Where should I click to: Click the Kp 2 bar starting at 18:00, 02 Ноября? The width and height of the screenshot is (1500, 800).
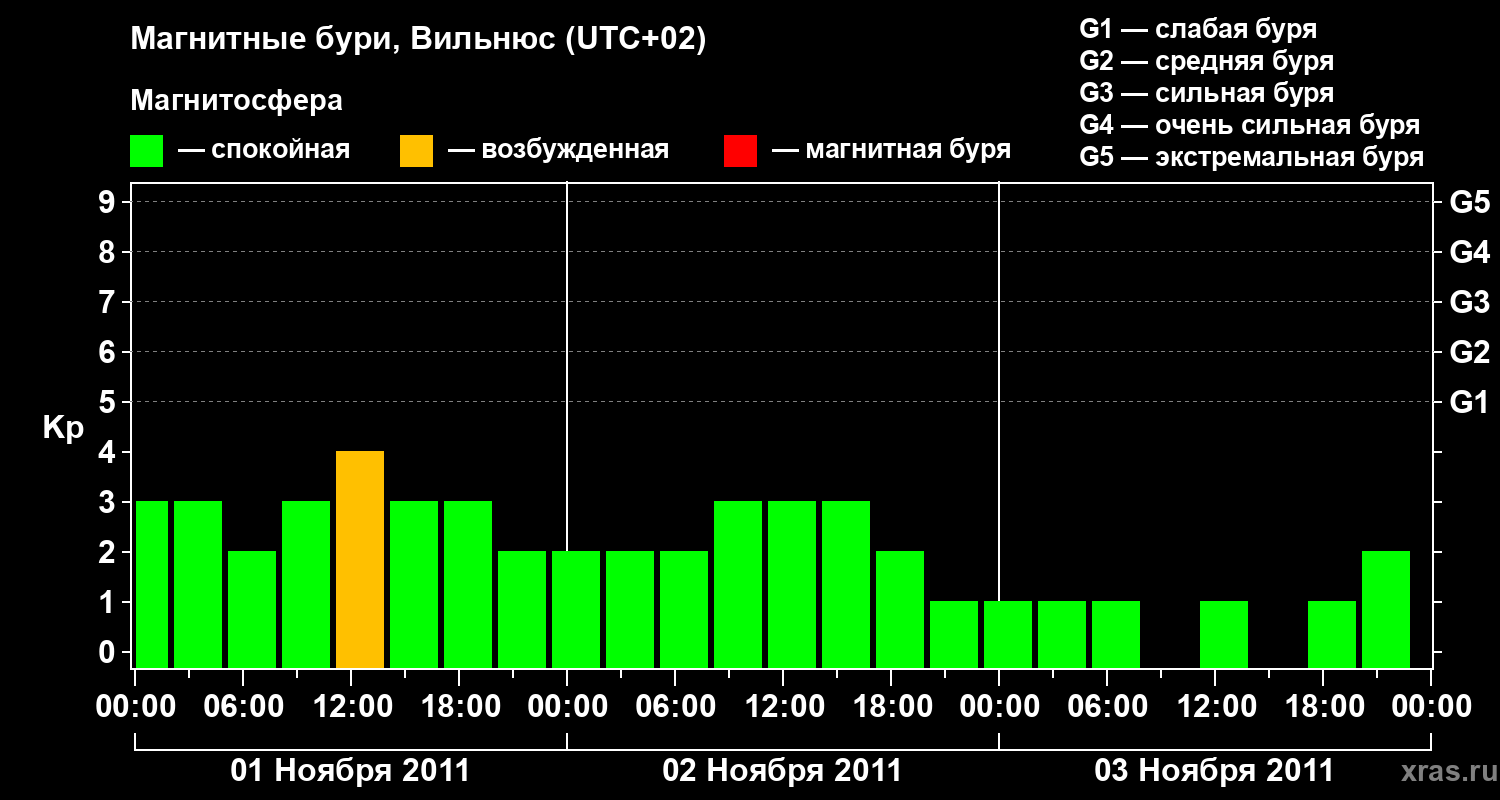[x=900, y=610]
